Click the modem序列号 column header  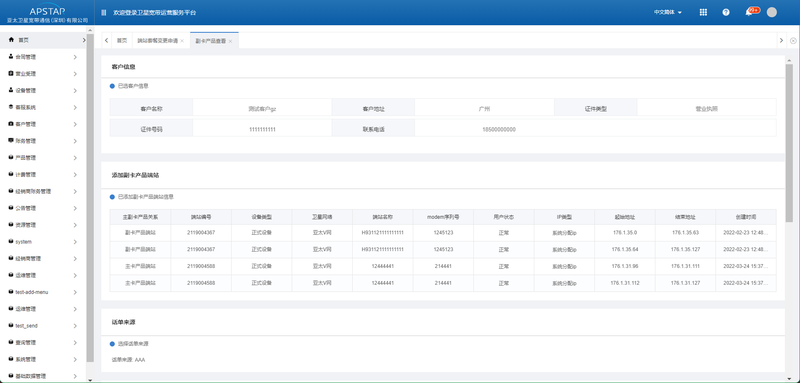(443, 217)
